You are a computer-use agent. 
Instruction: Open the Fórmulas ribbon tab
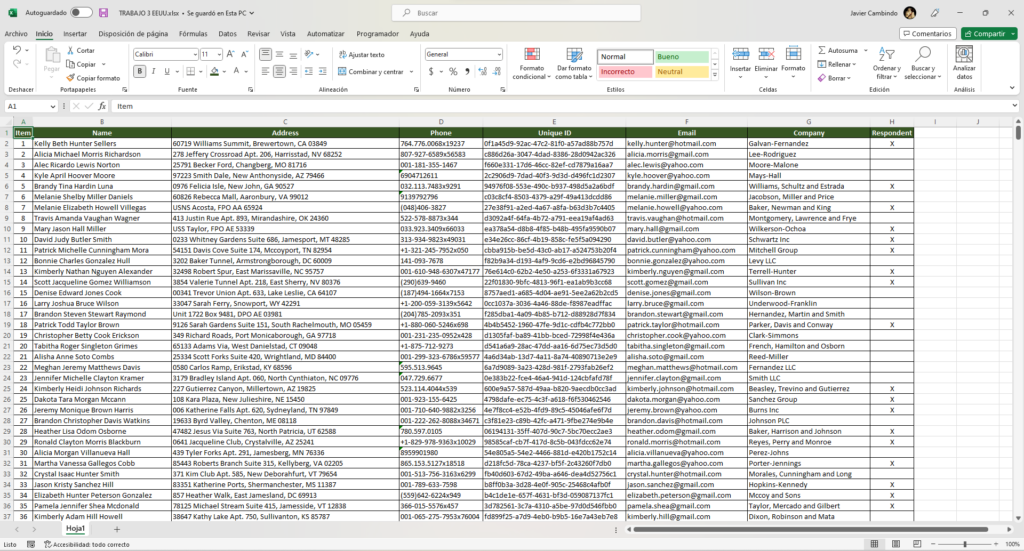tap(193, 33)
